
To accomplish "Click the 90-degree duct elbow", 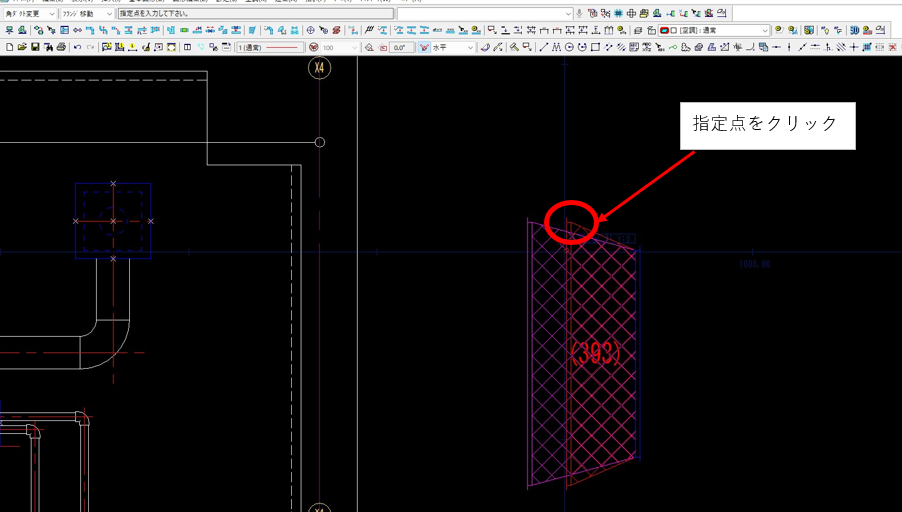I will [x=105, y=343].
